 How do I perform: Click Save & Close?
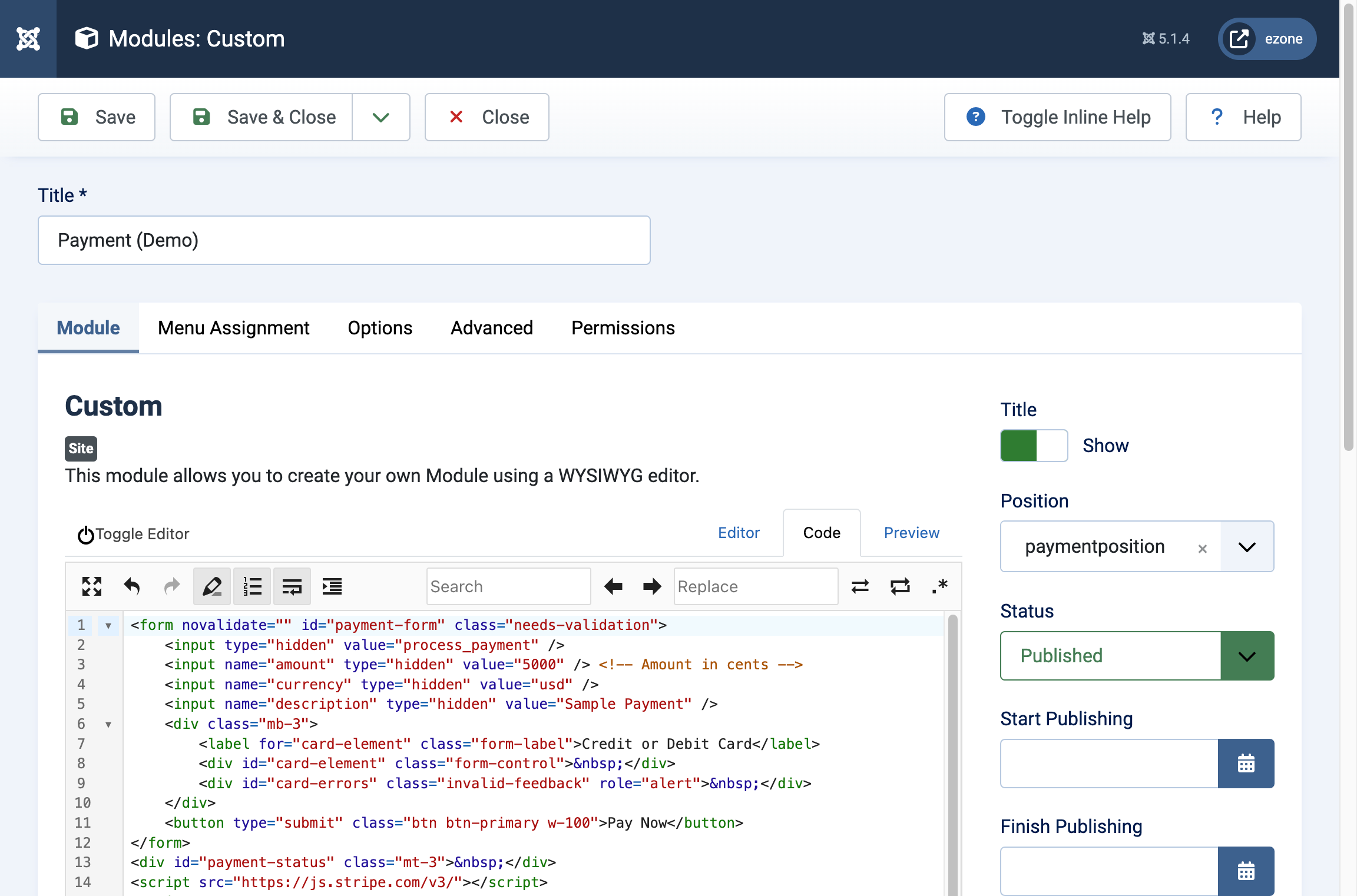(x=261, y=117)
